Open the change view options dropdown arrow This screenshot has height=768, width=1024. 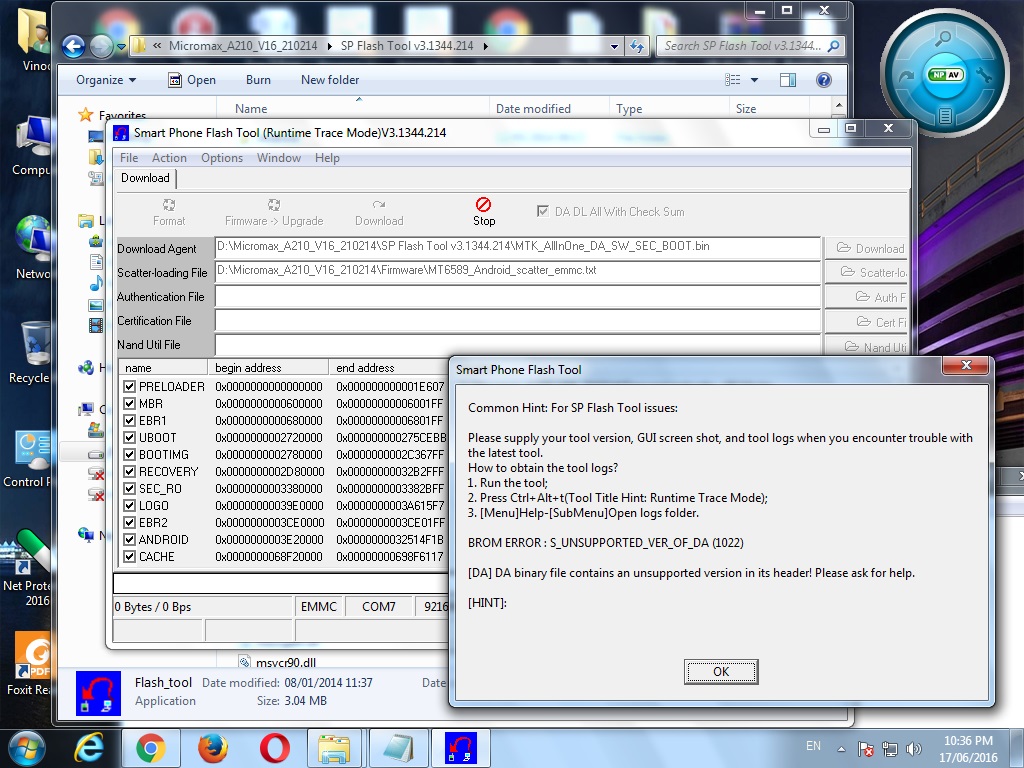pos(754,80)
